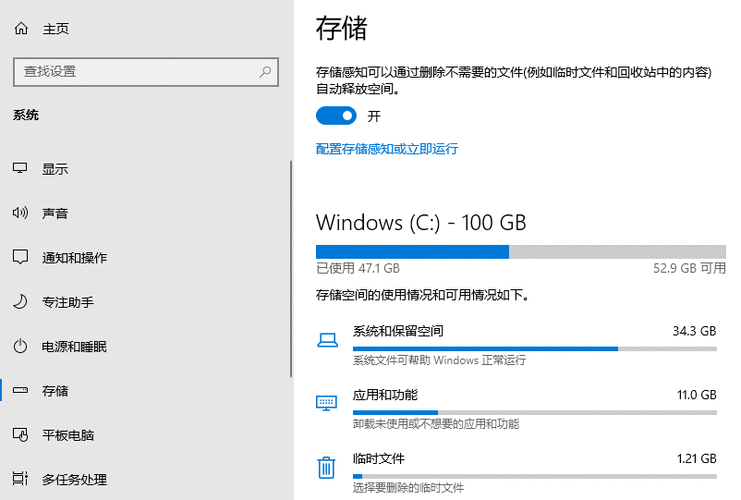Open Sound (声音) via speaker icon
The image size is (741, 500).
point(20,213)
